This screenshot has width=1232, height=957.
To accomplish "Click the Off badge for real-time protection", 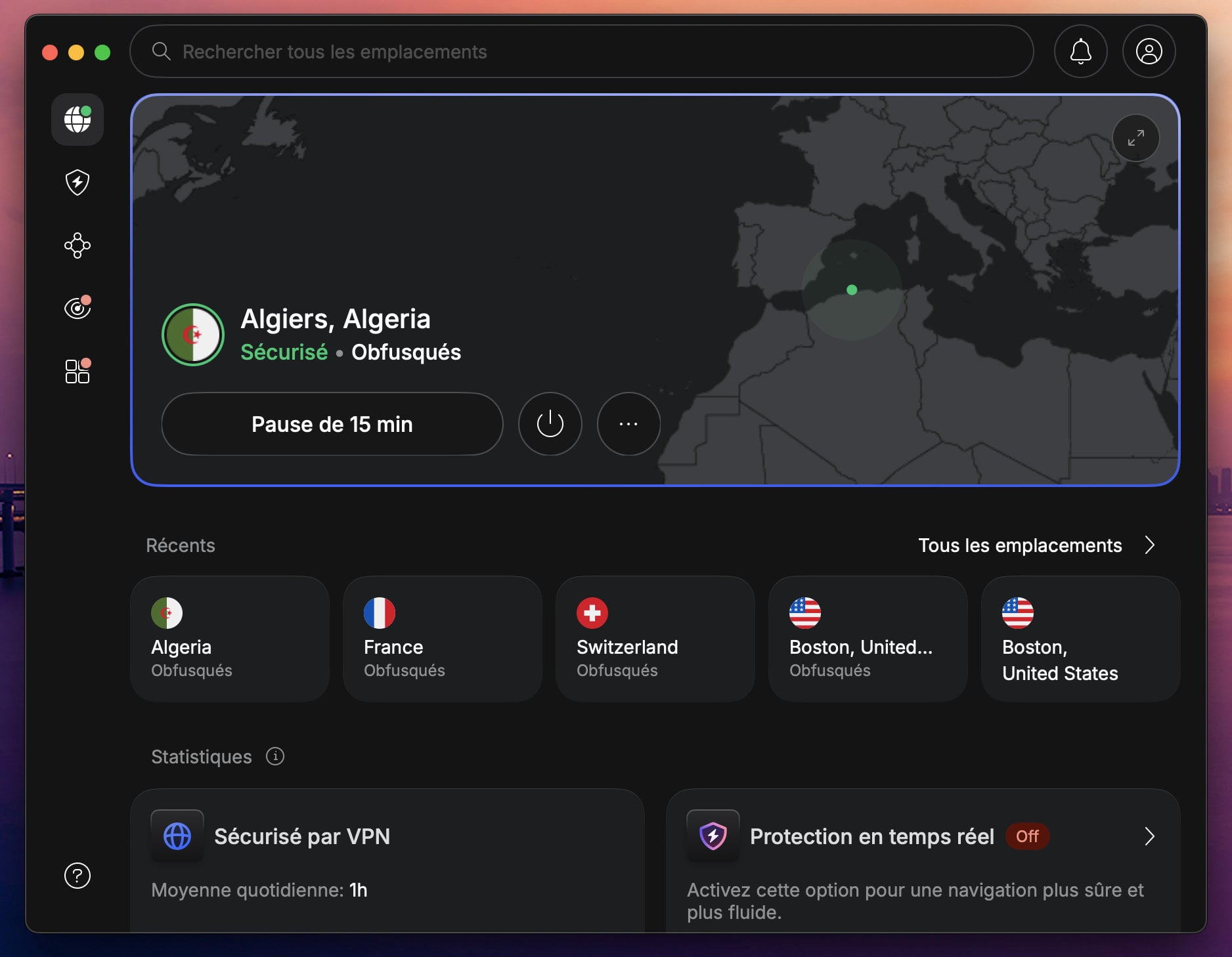I will (x=1028, y=836).
